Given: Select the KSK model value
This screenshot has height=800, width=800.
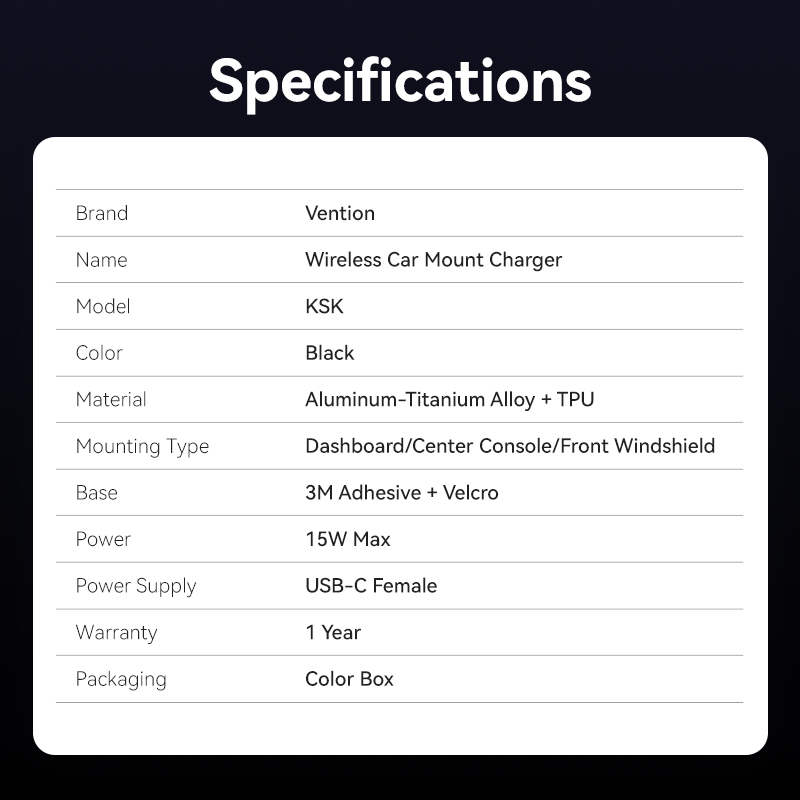Looking at the screenshot, I should pos(324,306).
